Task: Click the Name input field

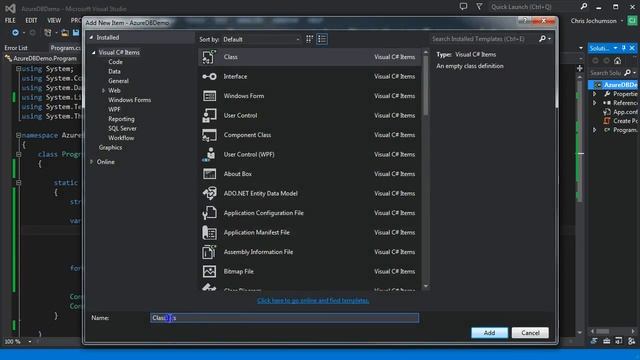Action: pyautogui.click(x=284, y=318)
